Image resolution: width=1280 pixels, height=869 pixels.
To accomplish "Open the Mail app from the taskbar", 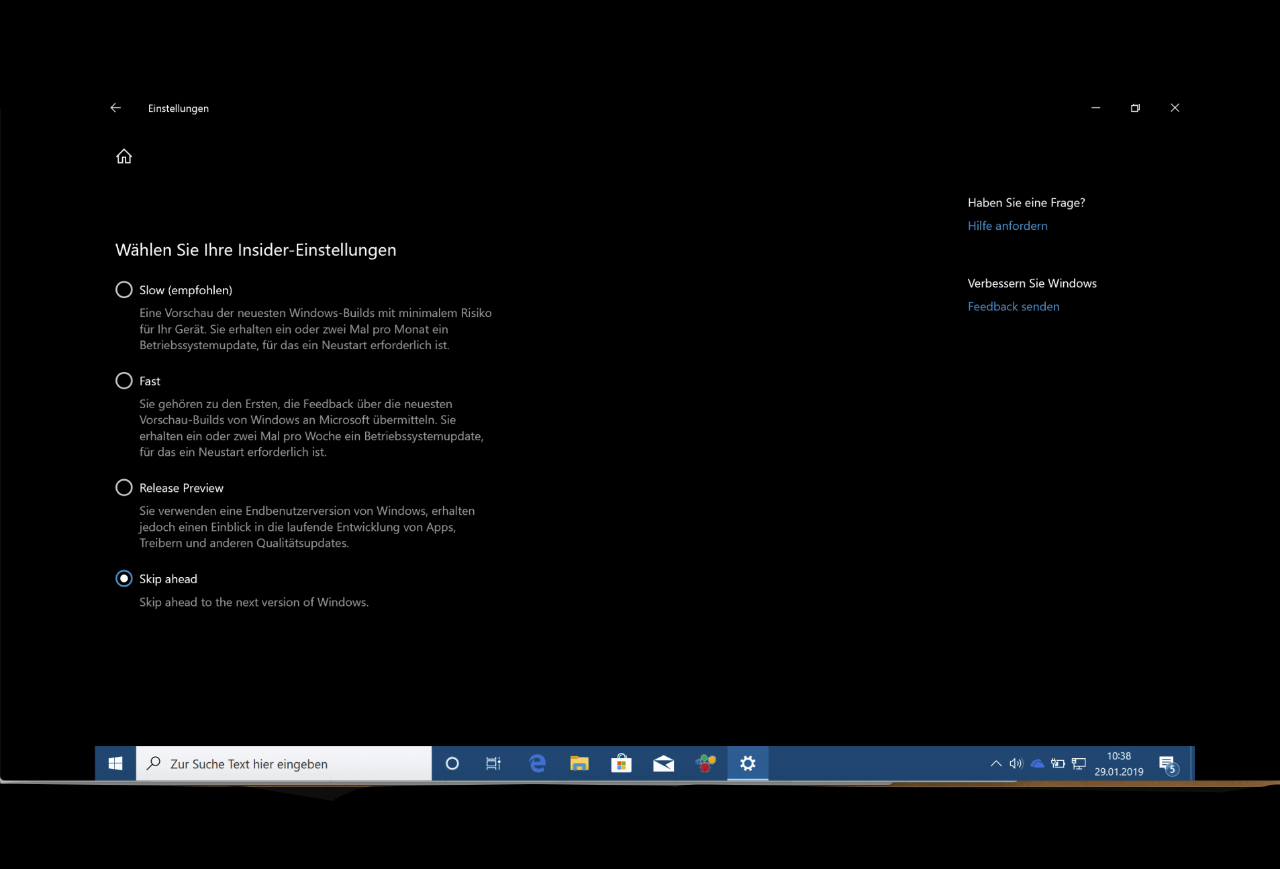I will [x=663, y=763].
